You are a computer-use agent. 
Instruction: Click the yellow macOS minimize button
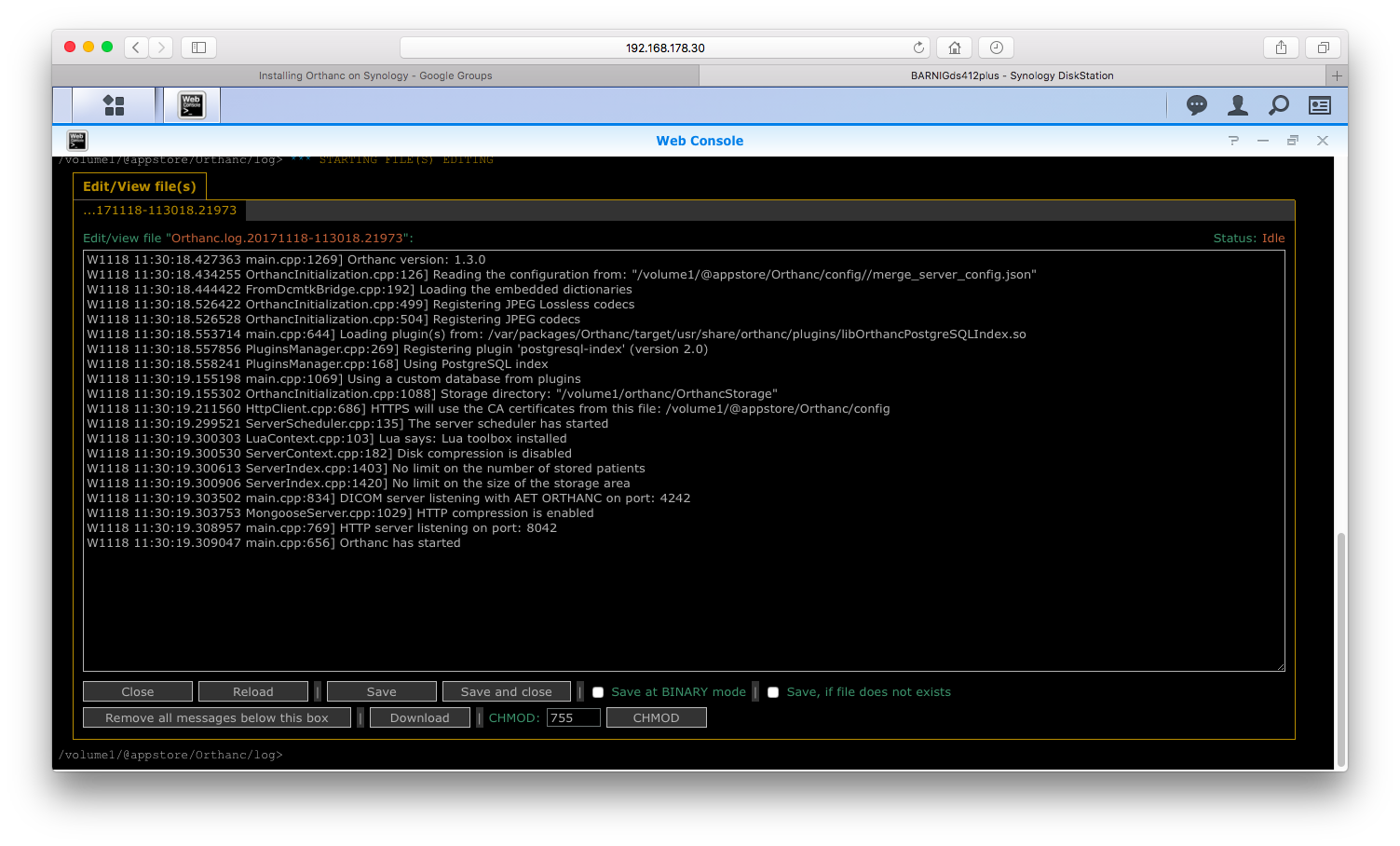(88, 47)
